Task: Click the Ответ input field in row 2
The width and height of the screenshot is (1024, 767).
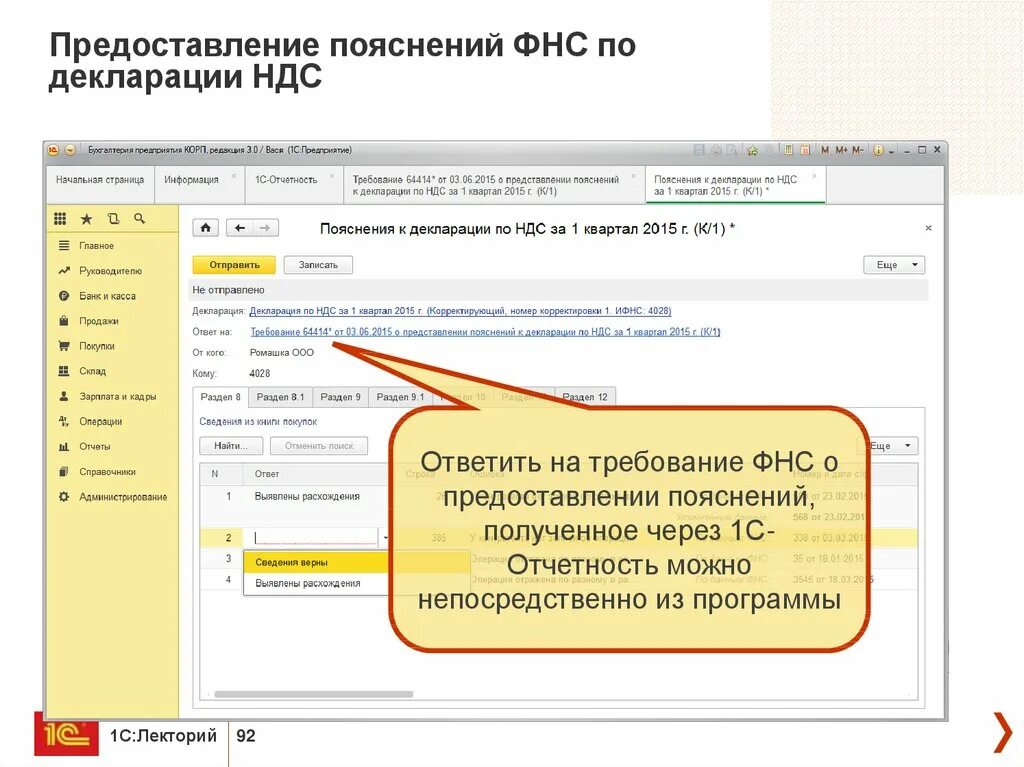Action: (316, 538)
